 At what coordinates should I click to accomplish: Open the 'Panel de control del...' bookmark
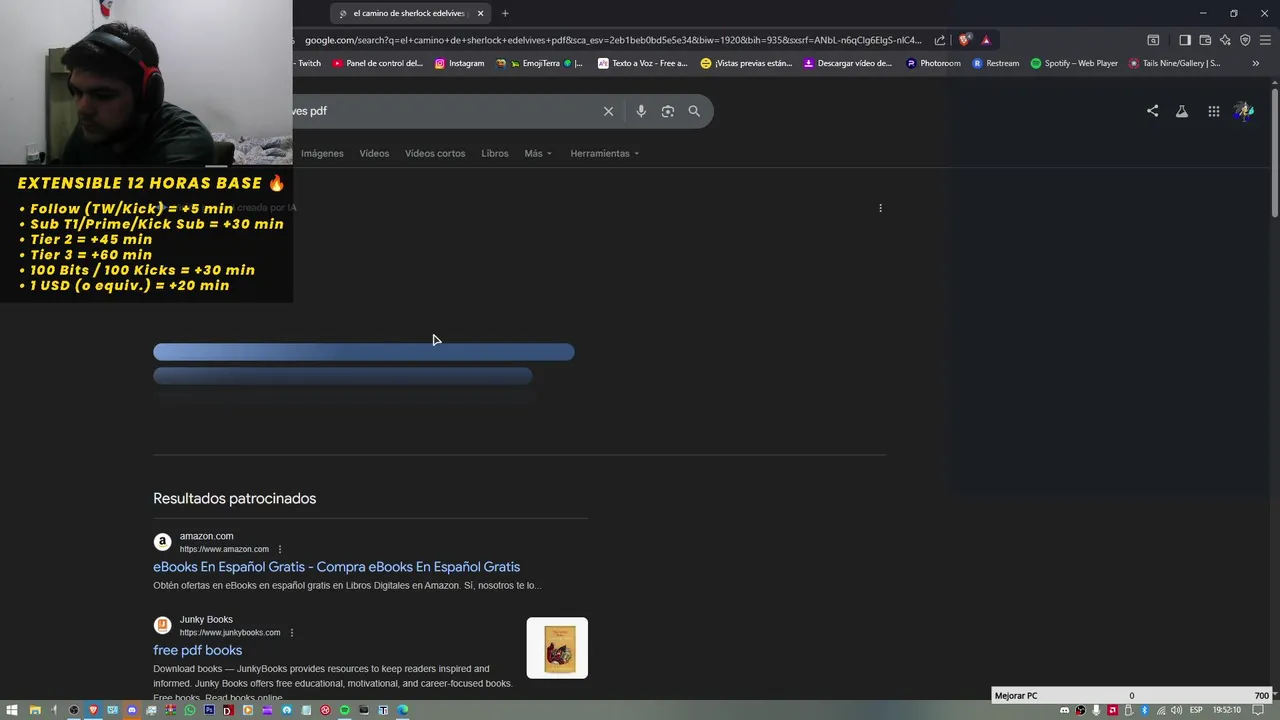coord(377,63)
